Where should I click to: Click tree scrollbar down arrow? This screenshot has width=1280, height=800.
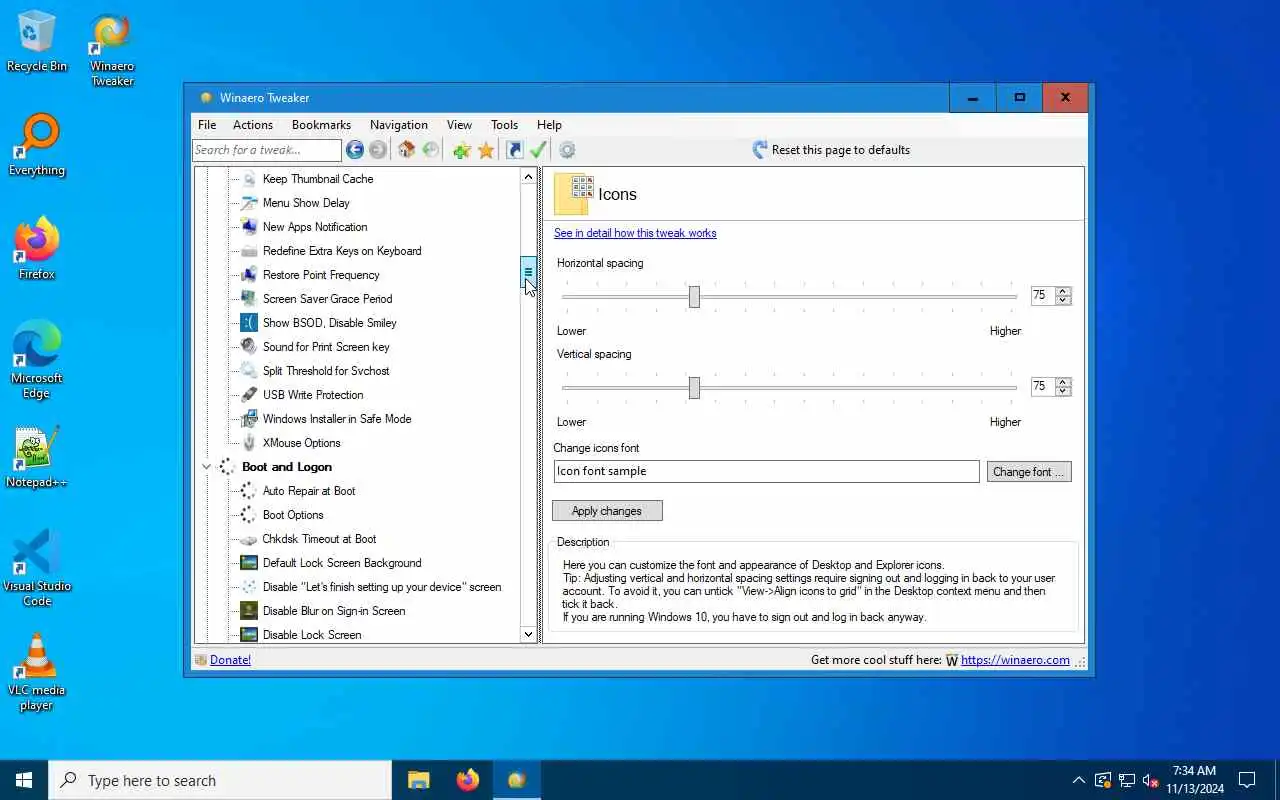(528, 634)
